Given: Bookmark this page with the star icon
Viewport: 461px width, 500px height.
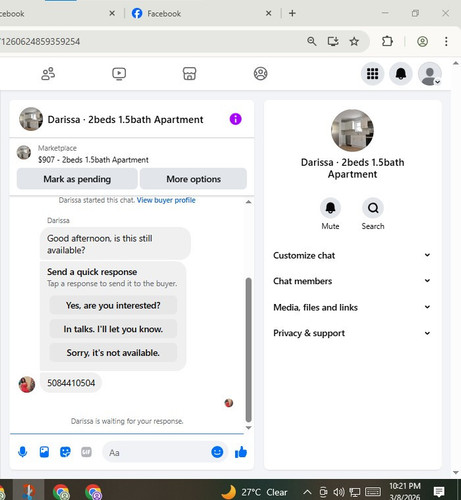Looking at the screenshot, I should point(354,41).
